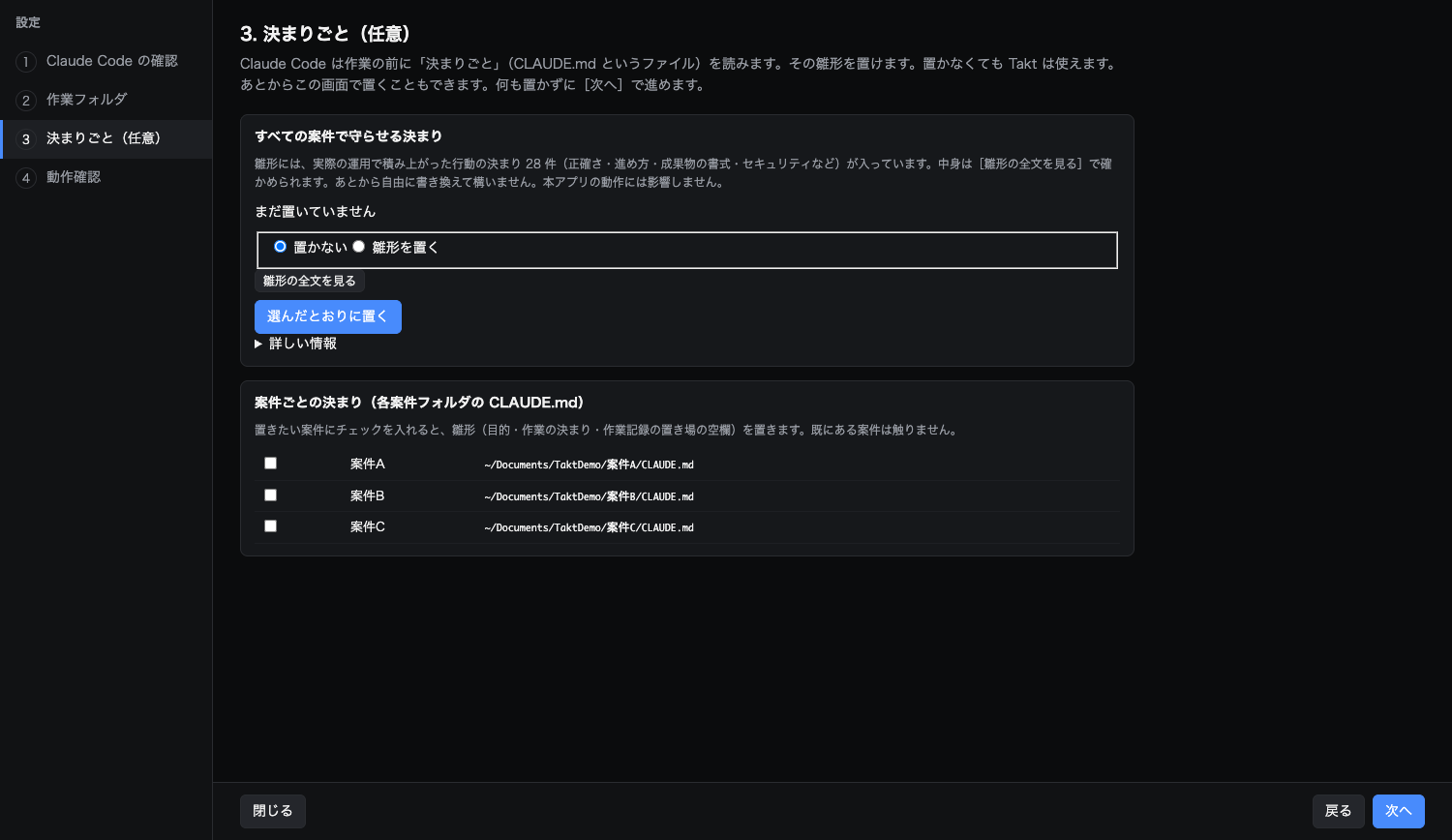This screenshot has width=1452, height=840.
Task: Click the 案件B CLAUDE.md path text
Action: [x=589, y=496]
